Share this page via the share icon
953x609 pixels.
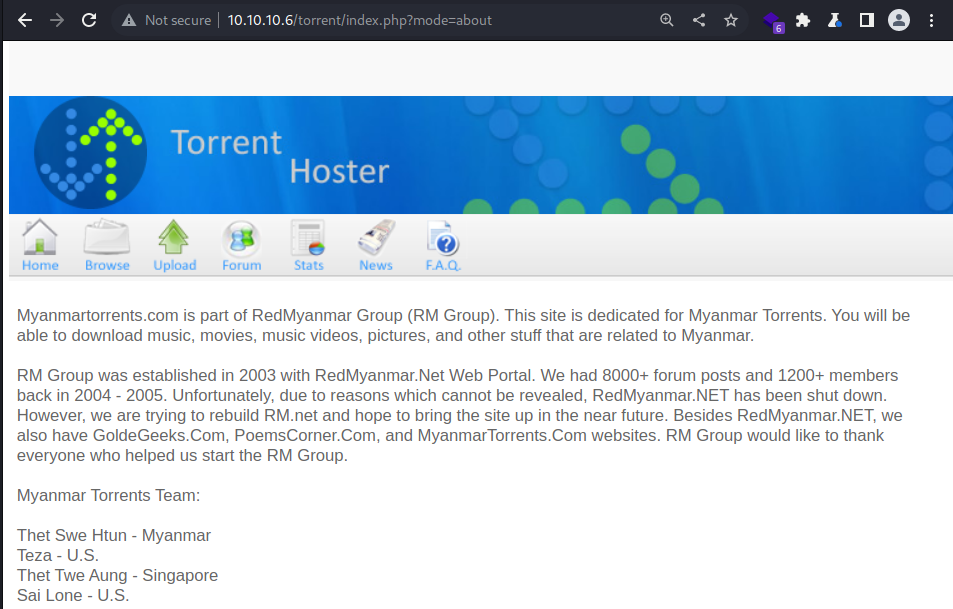point(699,20)
